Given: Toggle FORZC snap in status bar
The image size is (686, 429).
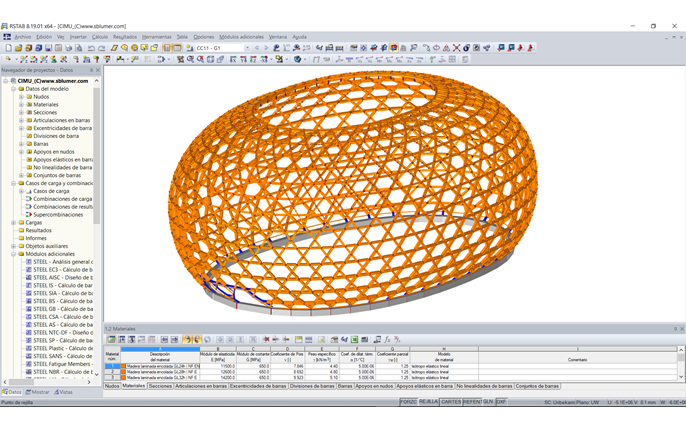Looking at the screenshot, I should click(x=408, y=402).
